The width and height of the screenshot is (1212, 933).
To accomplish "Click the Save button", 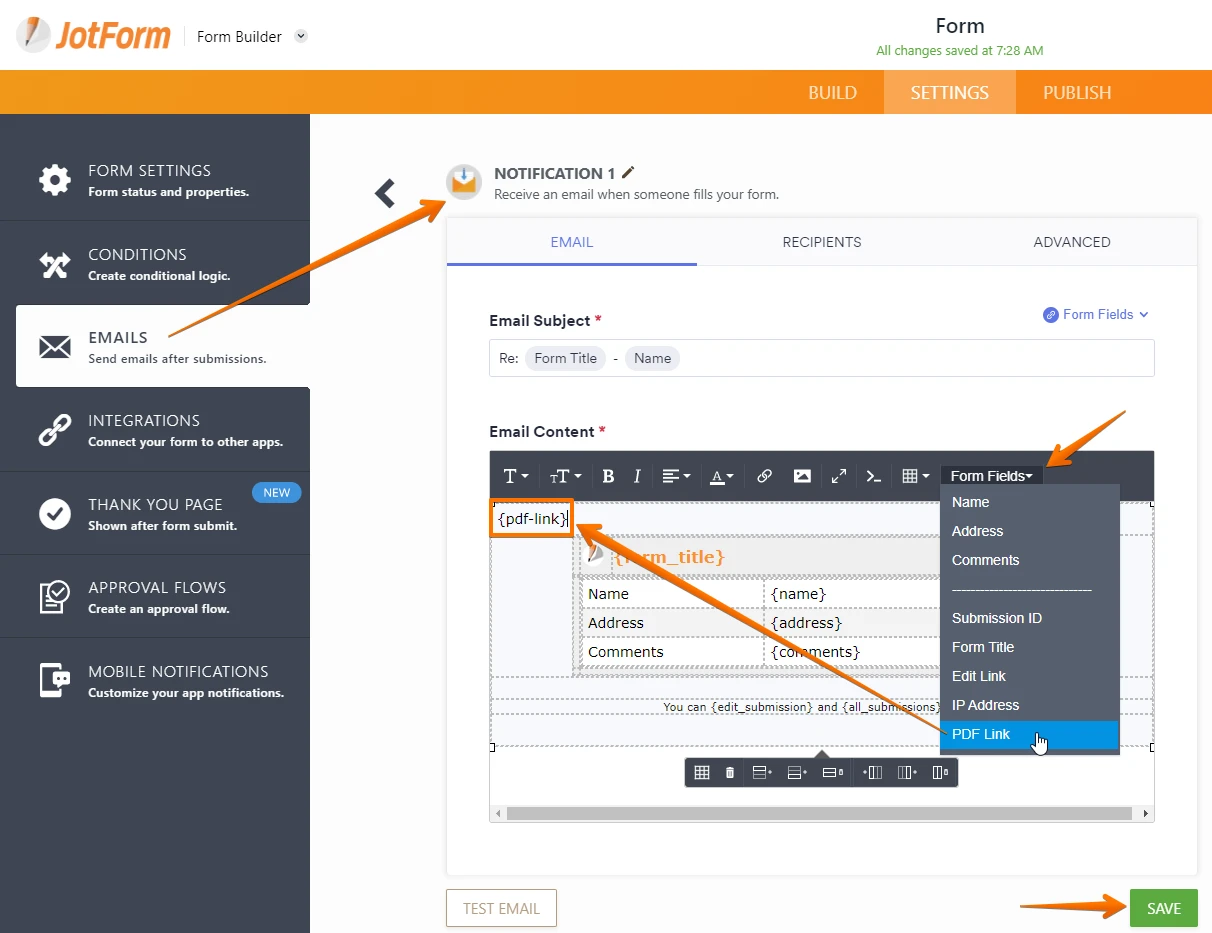I will click(1163, 908).
